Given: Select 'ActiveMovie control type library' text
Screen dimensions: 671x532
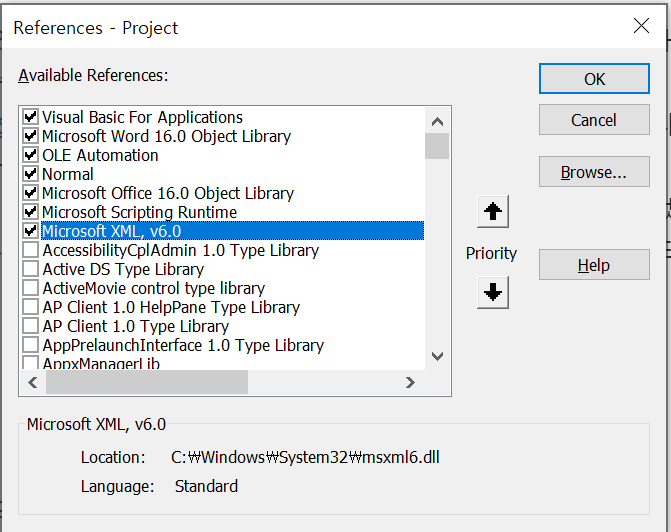Looking at the screenshot, I should click(x=154, y=288).
